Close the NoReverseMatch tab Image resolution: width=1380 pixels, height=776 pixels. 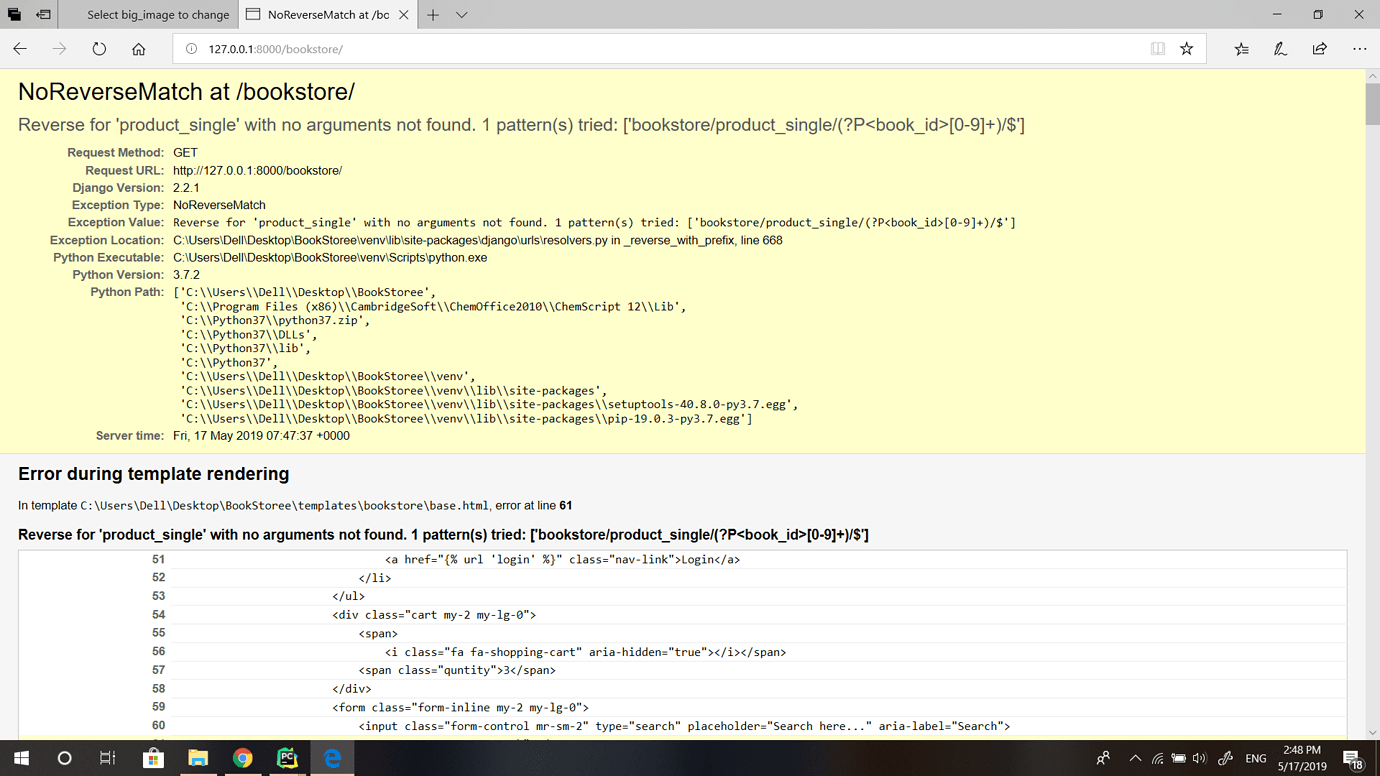point(403,15)
